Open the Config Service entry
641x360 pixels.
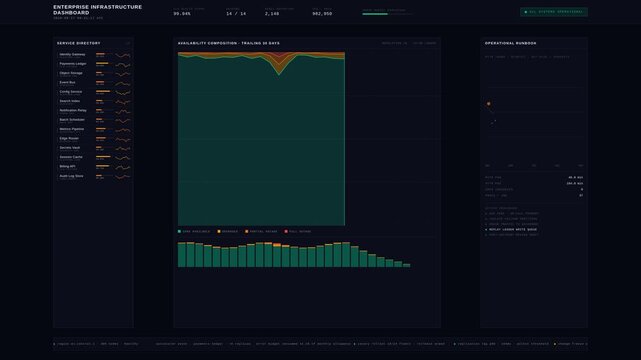(94, 93)
